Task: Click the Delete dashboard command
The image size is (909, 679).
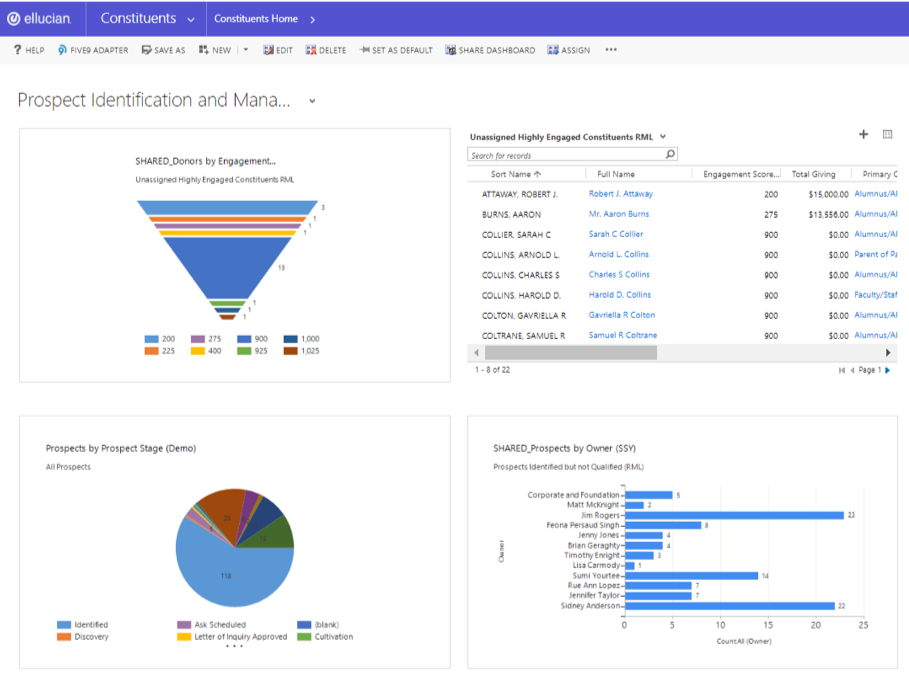Action: coord(326,50)
